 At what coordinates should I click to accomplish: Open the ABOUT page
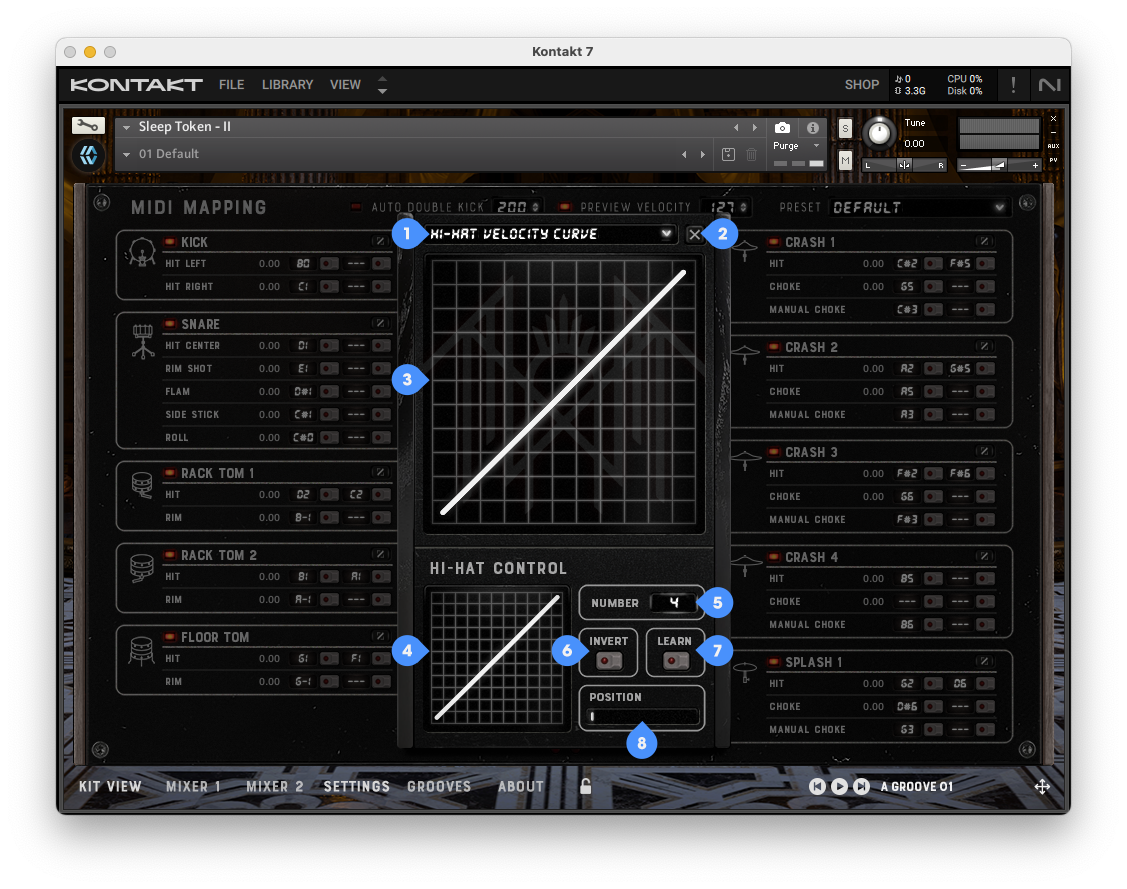coord(520,787)
